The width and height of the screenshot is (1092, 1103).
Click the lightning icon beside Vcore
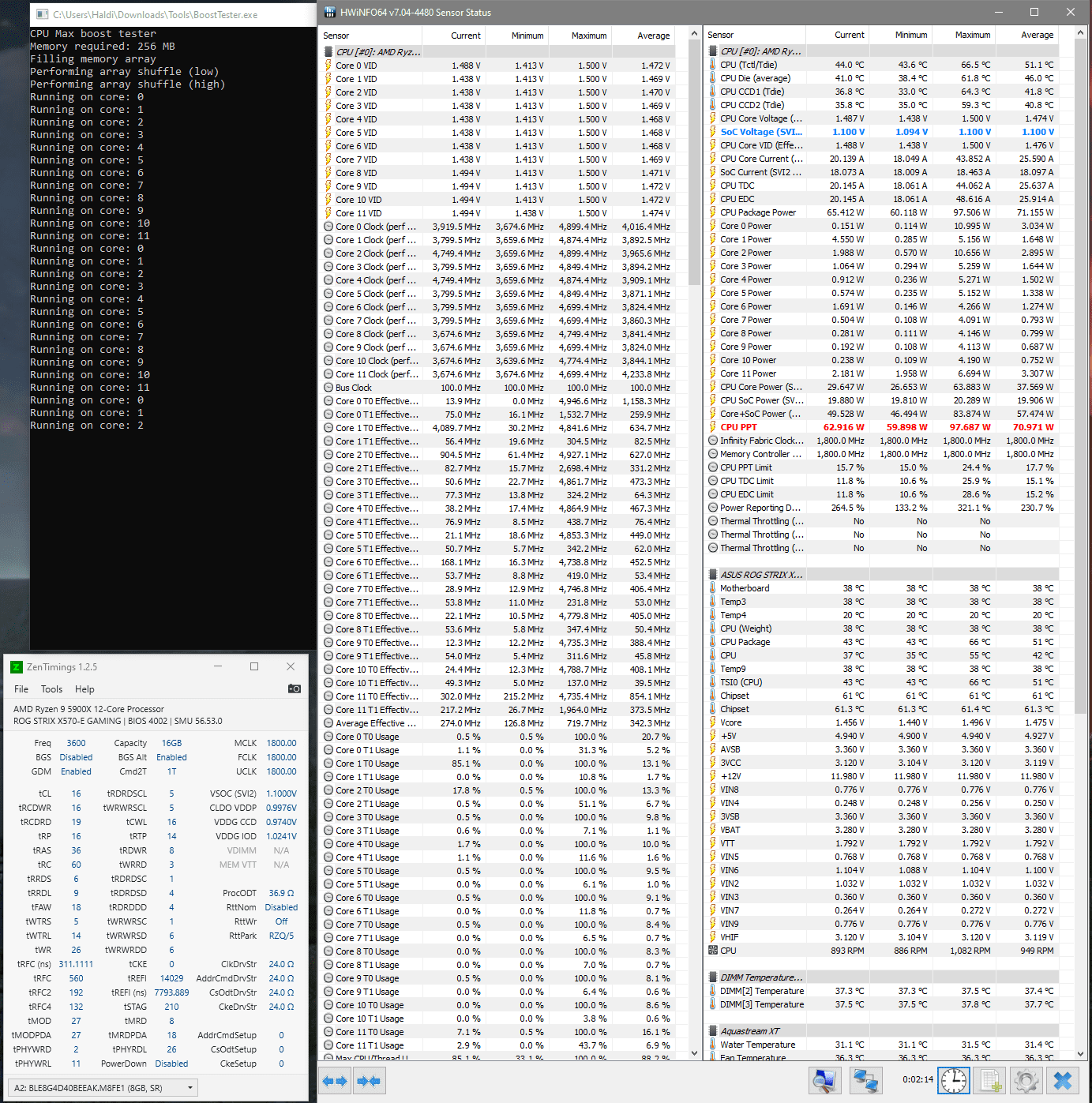pyautogui.click(x=712, y=722)
